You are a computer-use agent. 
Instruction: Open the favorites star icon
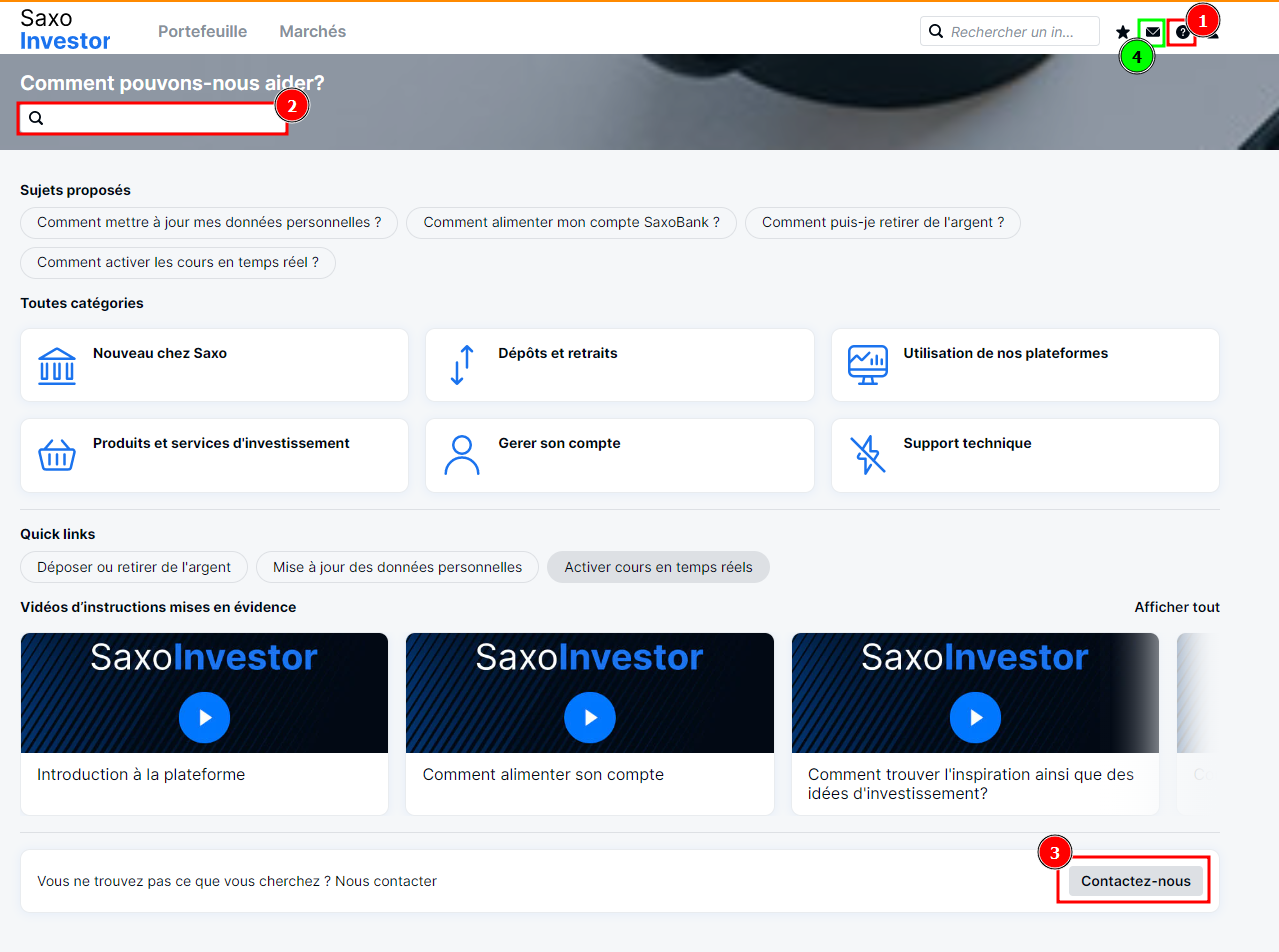[x=1123, y=32]
